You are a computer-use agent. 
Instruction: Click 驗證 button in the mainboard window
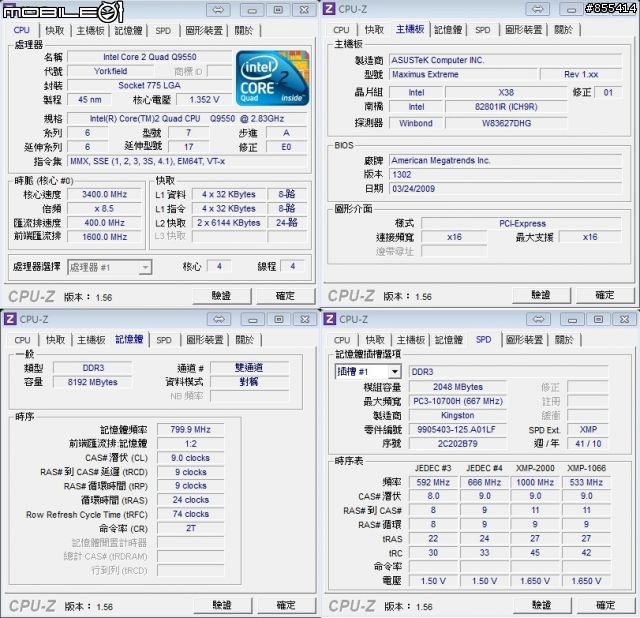pyautogui.click(x=541, y=295)
